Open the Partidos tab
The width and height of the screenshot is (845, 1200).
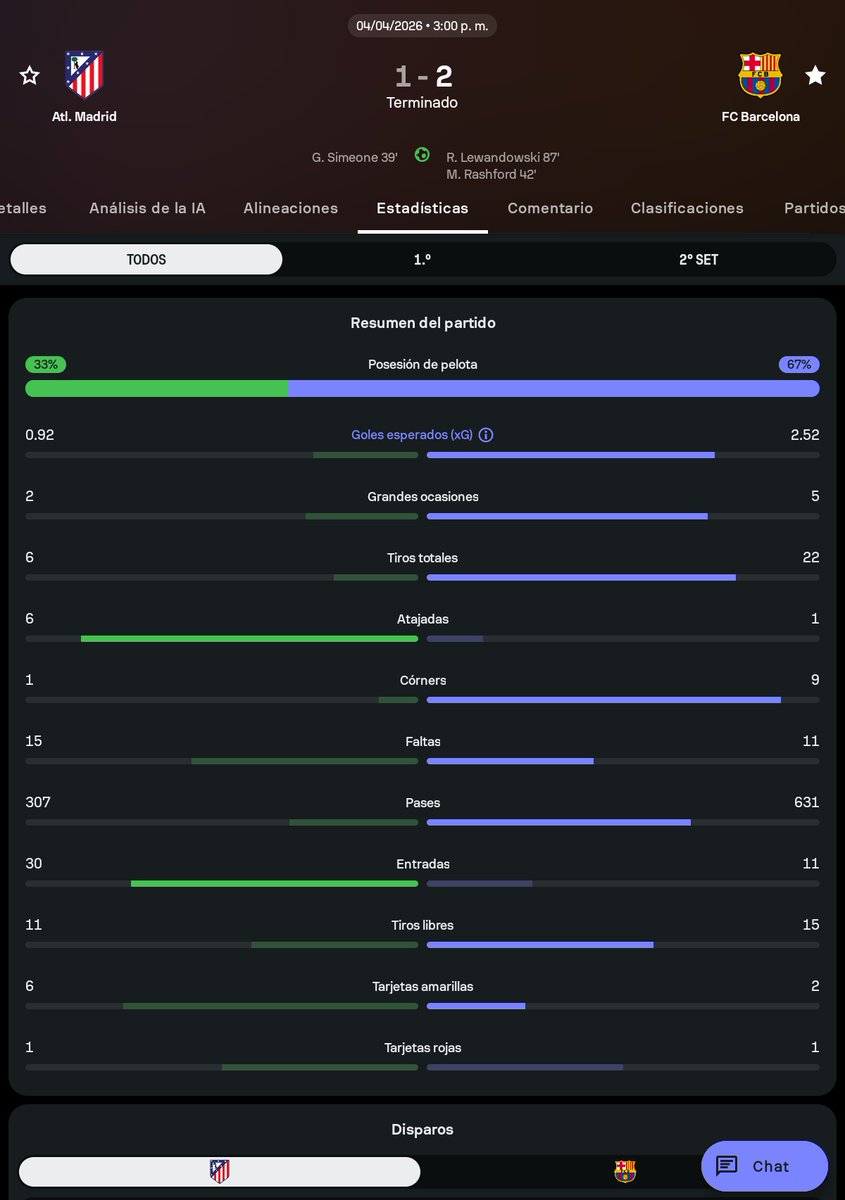814,208
